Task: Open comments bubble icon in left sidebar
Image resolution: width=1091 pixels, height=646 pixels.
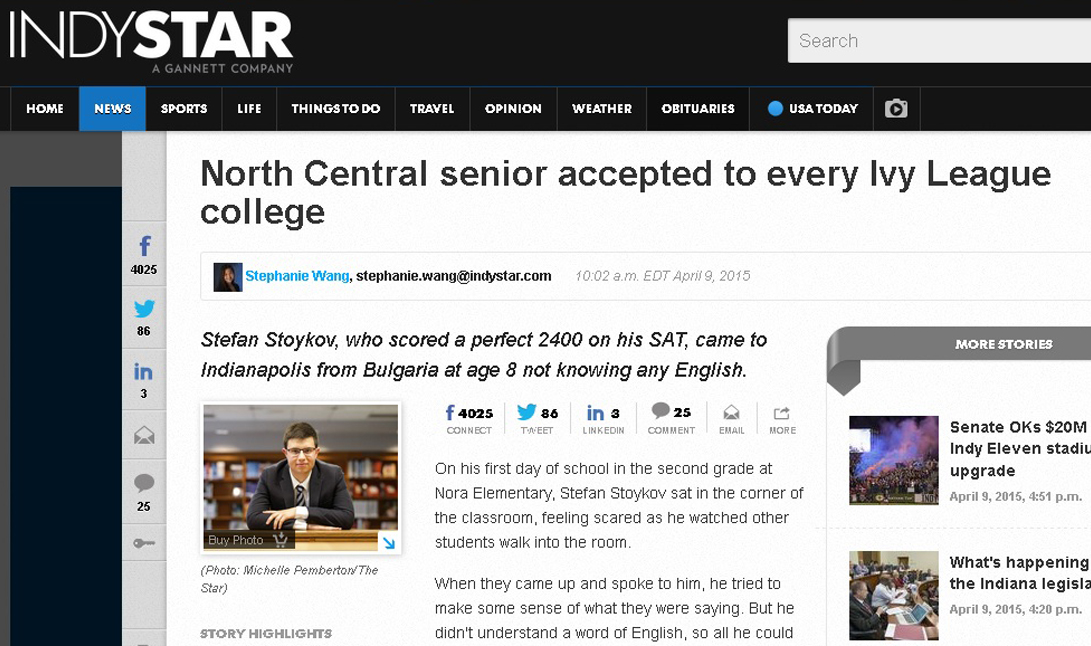Action: pyautogui.click(x=144, y=484)
